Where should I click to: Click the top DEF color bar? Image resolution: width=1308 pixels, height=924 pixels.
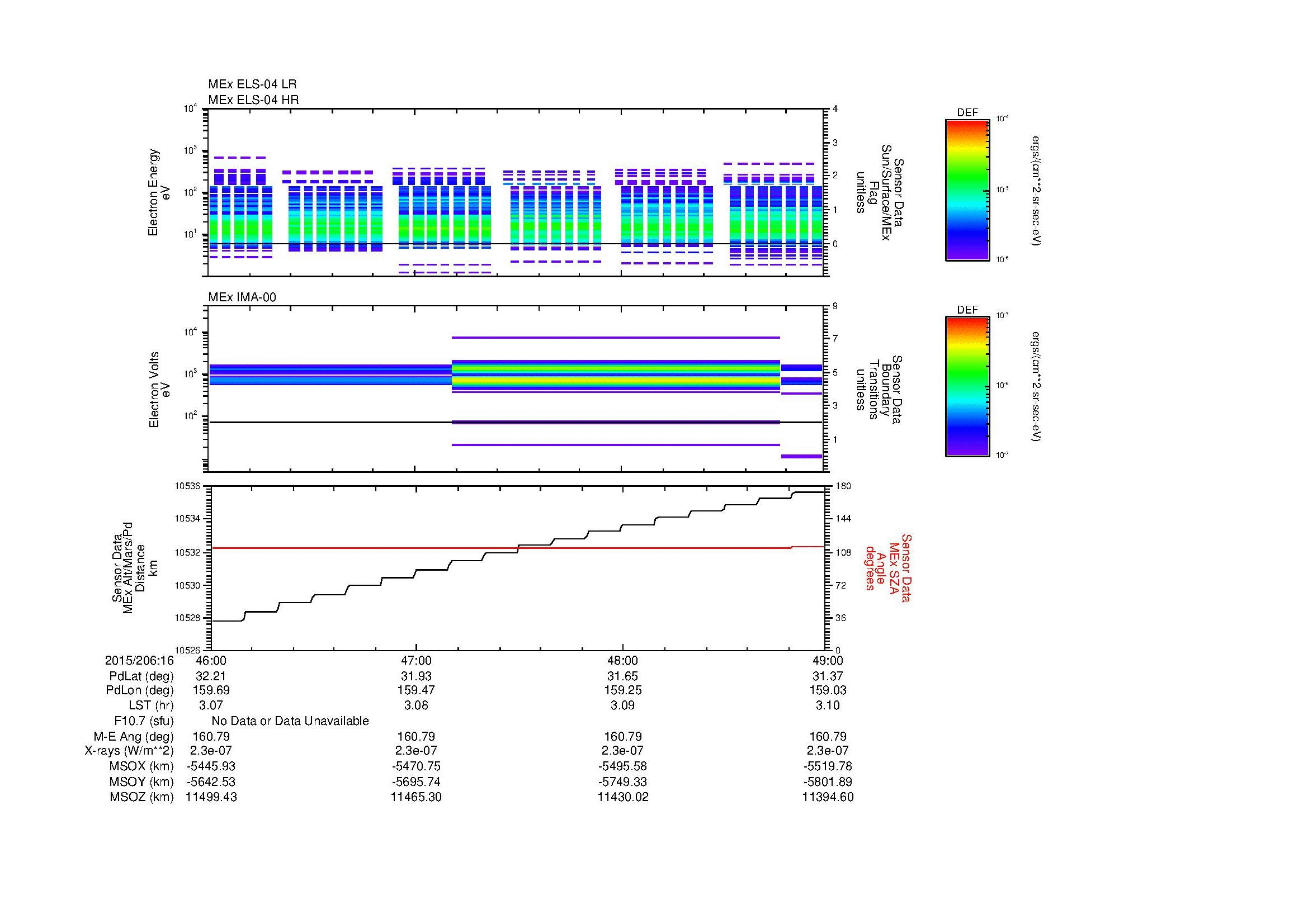tap(967, 189)
